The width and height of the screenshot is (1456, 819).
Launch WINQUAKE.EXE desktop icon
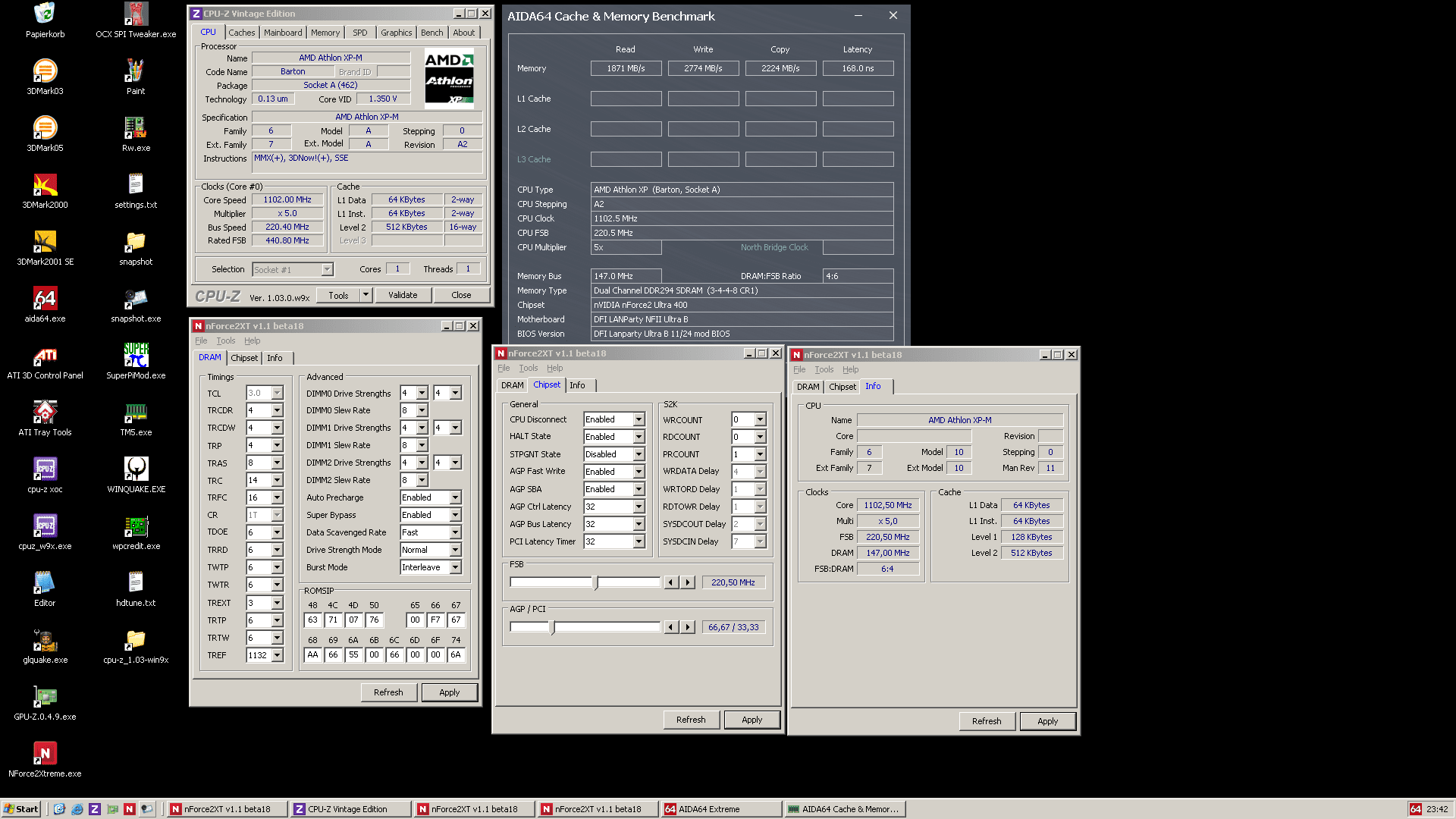pyautogui.click(x=136, y=475)
